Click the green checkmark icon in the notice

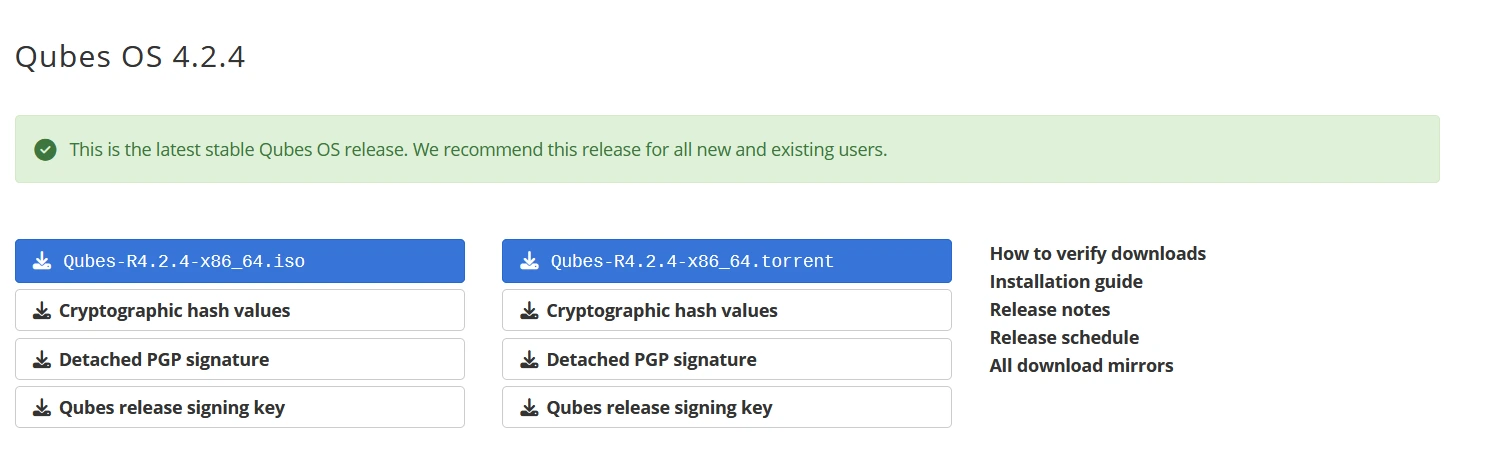tap(45, 150)
